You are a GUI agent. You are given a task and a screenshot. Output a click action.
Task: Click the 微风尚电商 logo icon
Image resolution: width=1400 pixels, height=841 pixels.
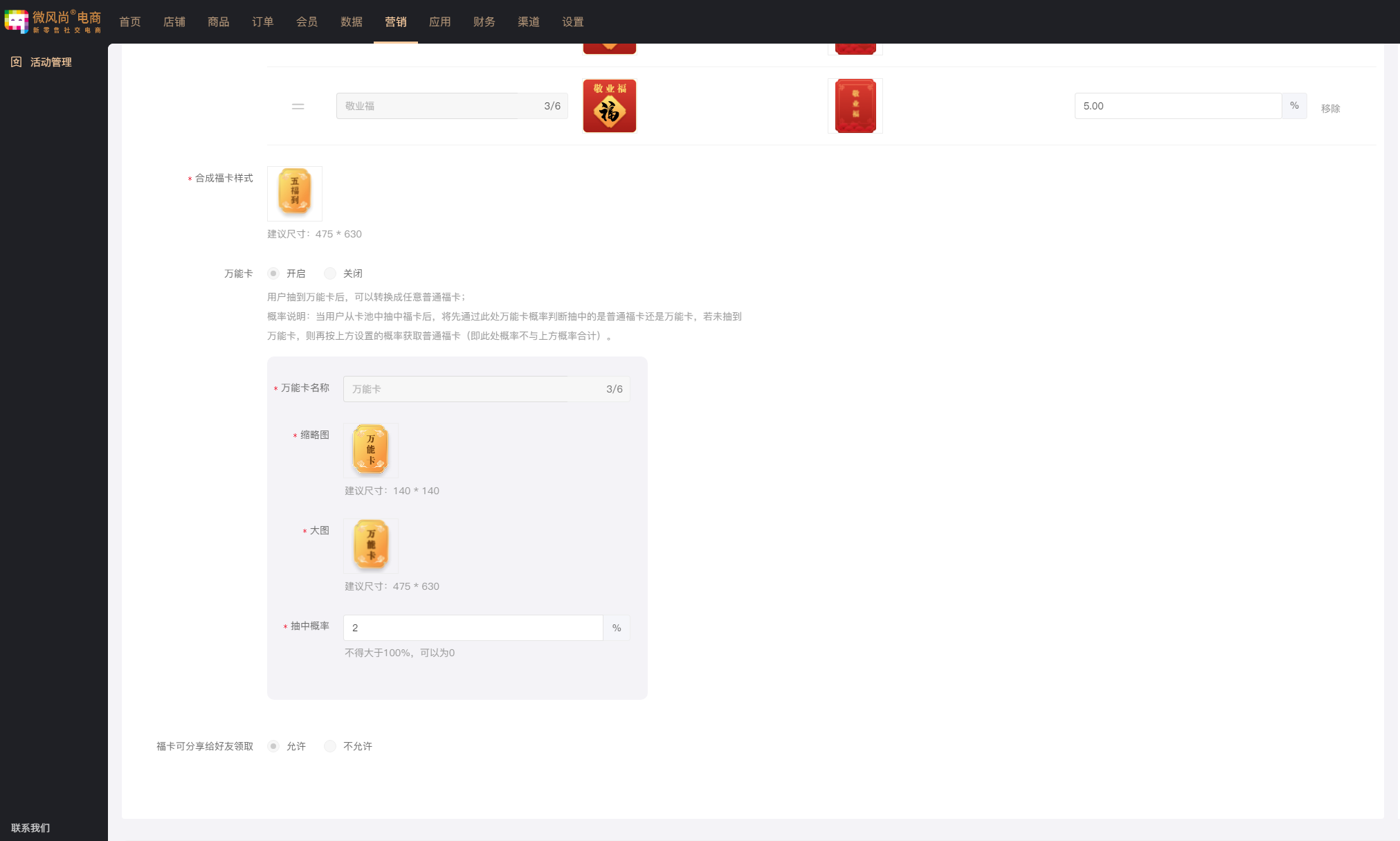(17, 21)
